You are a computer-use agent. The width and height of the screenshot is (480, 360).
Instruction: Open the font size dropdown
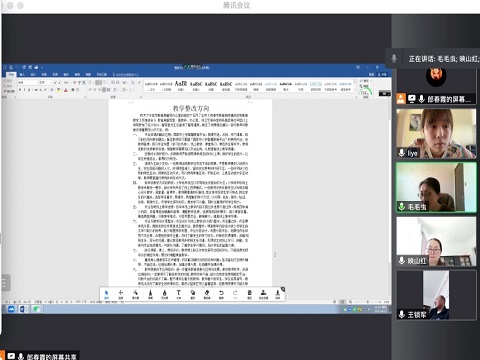click(44, 82)
